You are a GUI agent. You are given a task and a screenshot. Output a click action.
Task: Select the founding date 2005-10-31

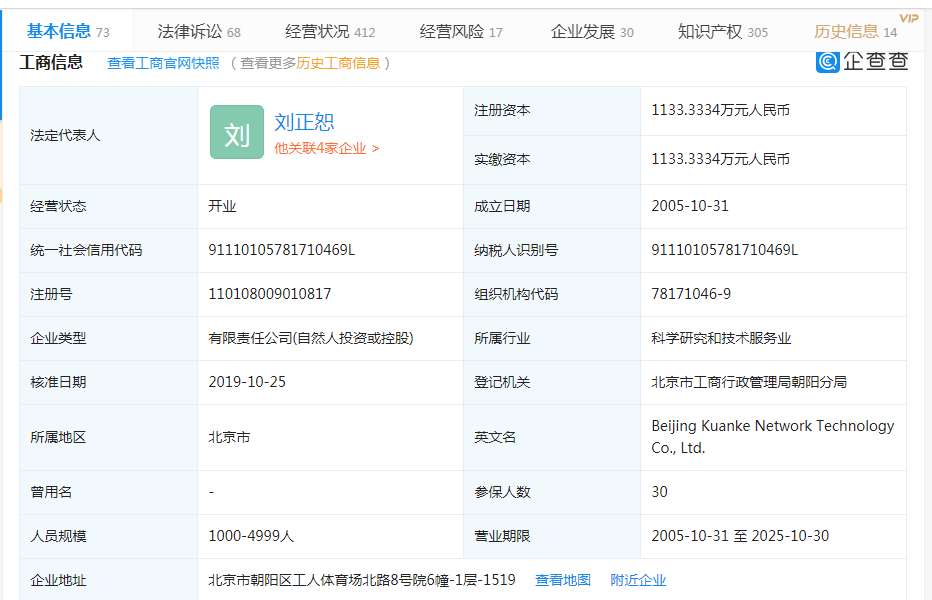689,206
